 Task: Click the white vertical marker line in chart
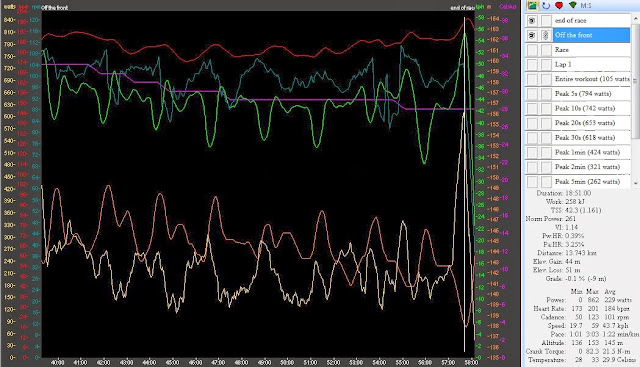point(464,184)
